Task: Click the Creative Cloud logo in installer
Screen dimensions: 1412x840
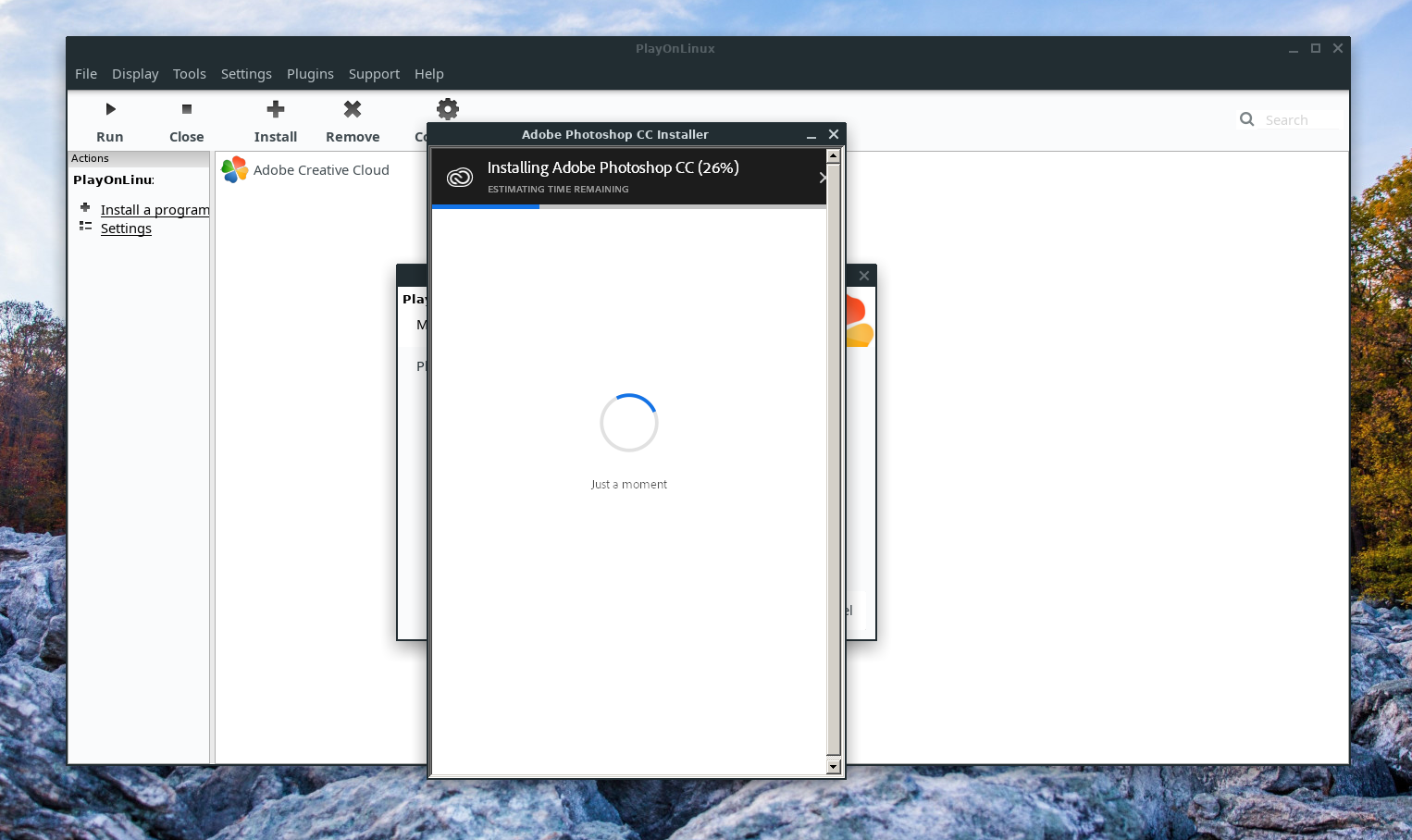Action: tap(460, 177)
